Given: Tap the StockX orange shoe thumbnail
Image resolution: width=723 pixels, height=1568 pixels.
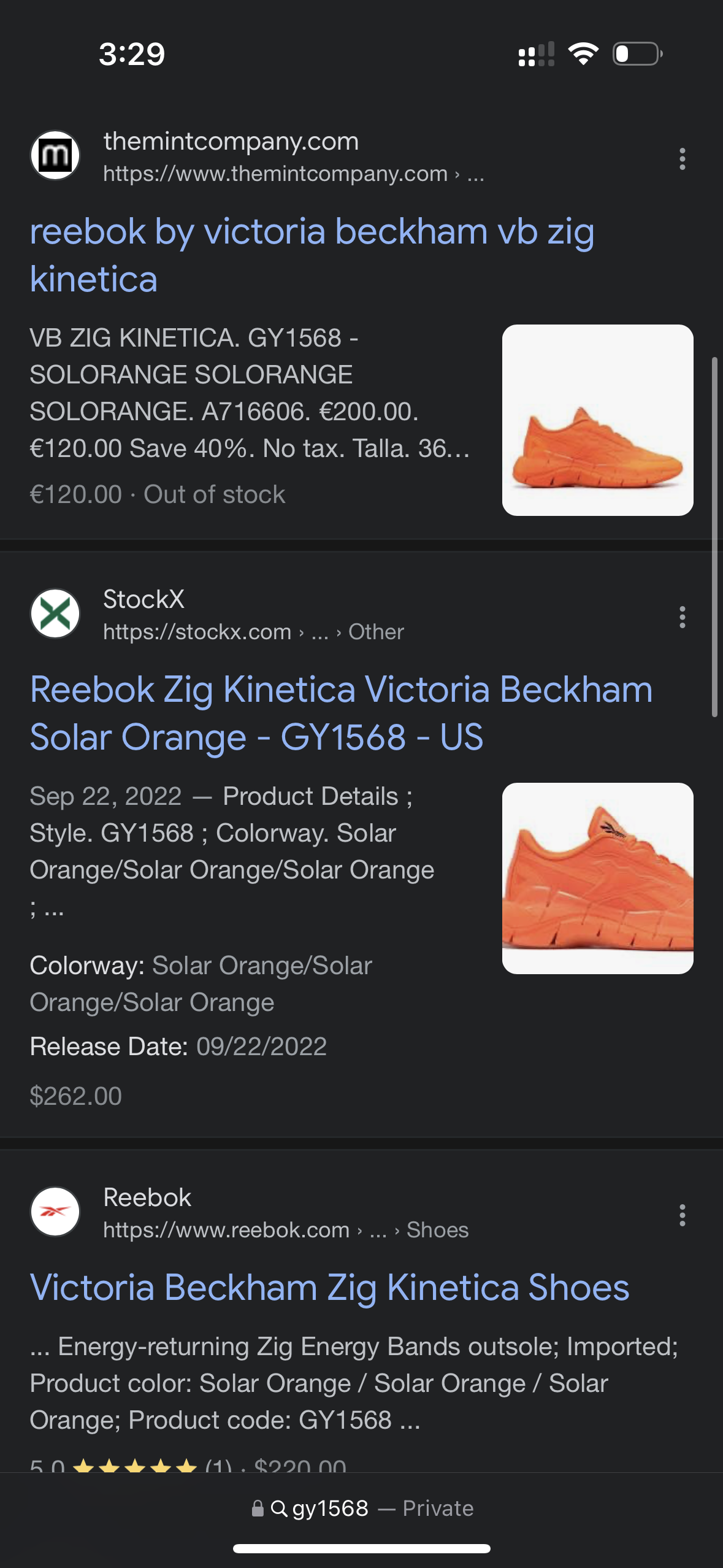Looking at the screenshot, I should 597,878.
